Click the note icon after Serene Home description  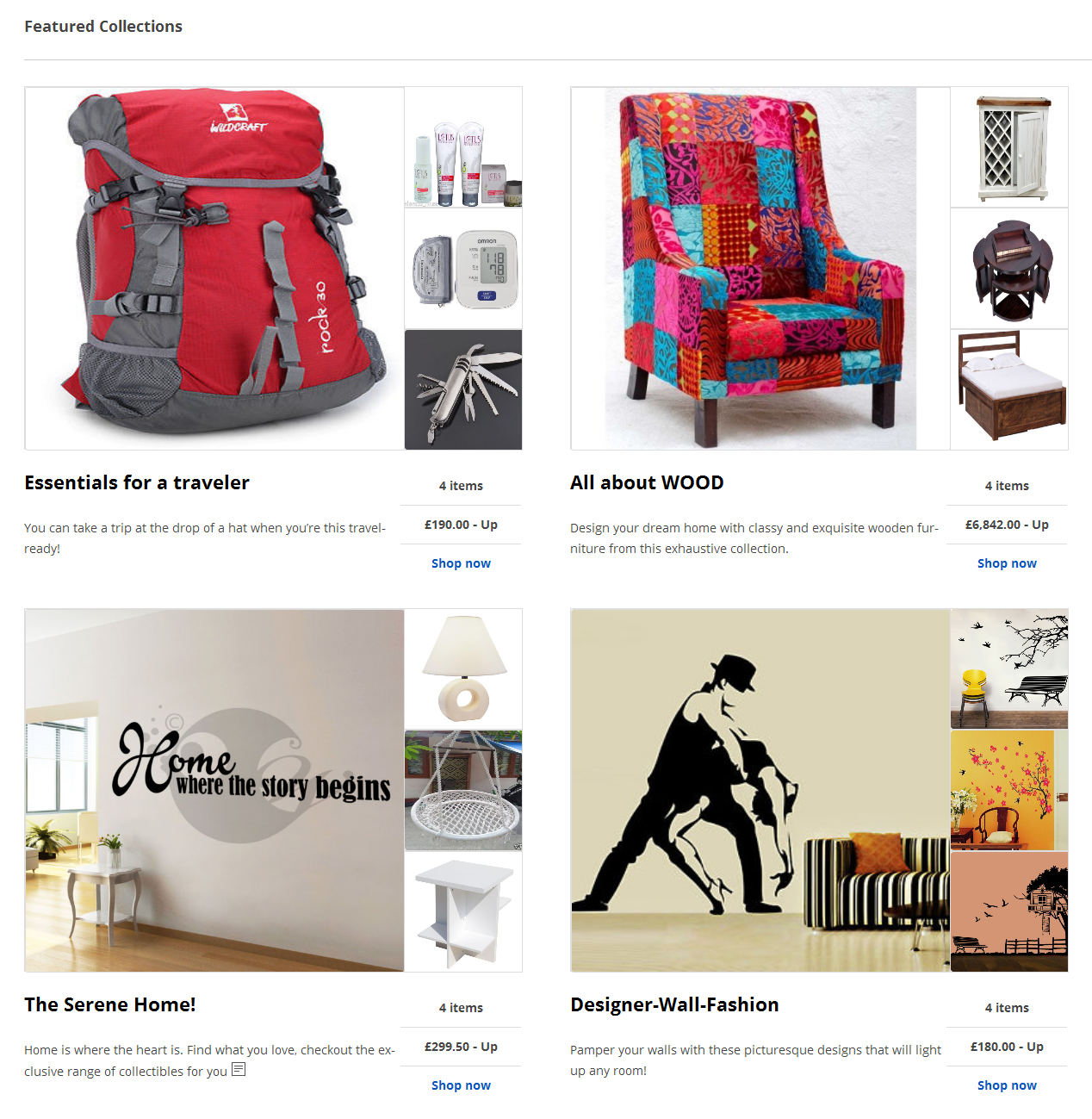(x=239, y=1070)
